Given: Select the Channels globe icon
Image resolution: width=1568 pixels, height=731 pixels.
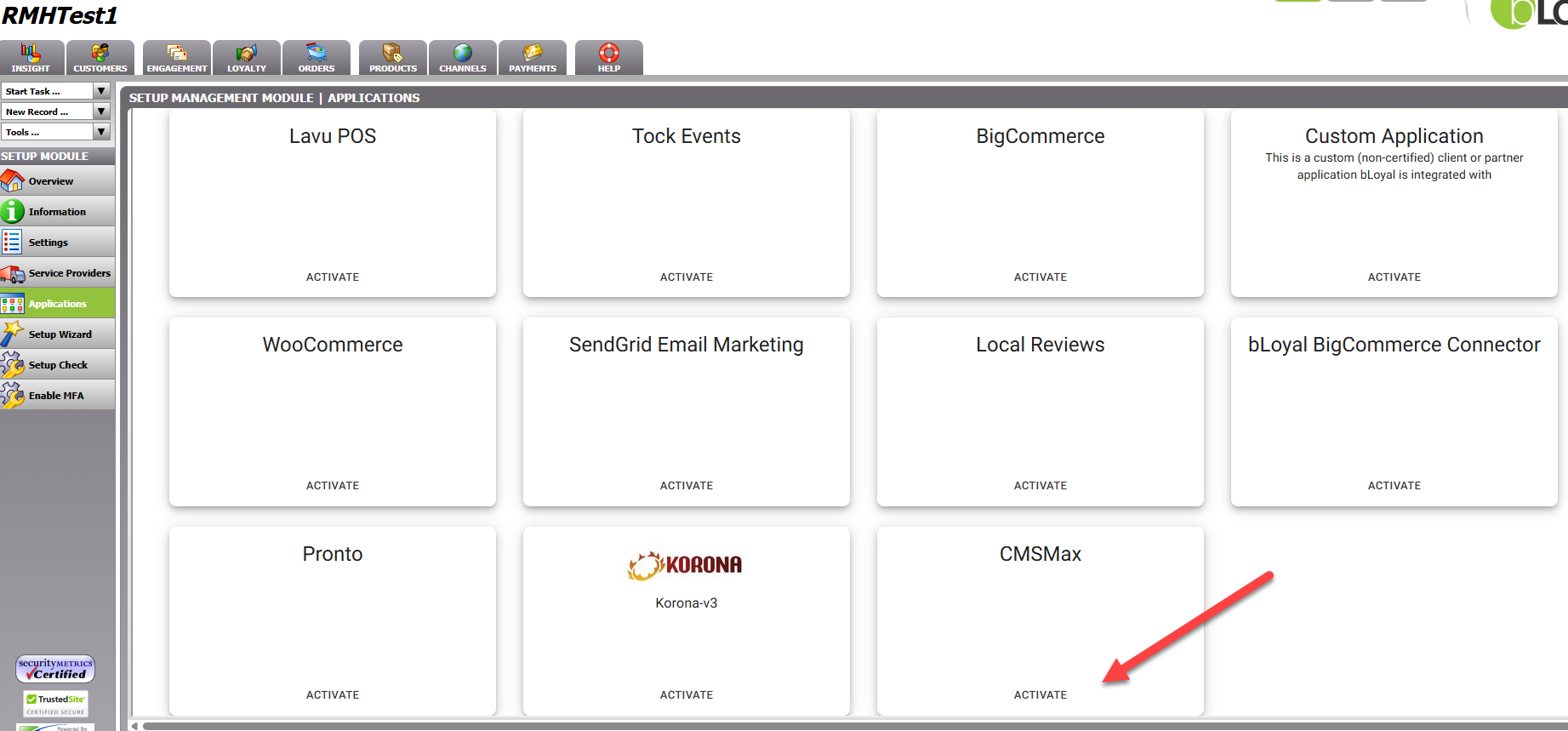Looking at the screenshot, I should click(462, 54).
